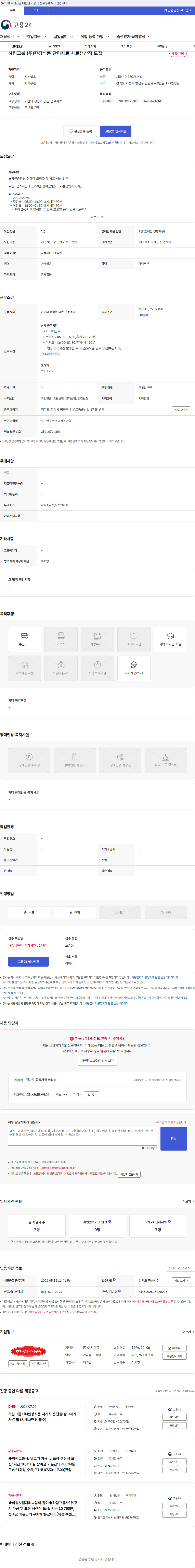Select the 개인 user type tab

[12, 10]
